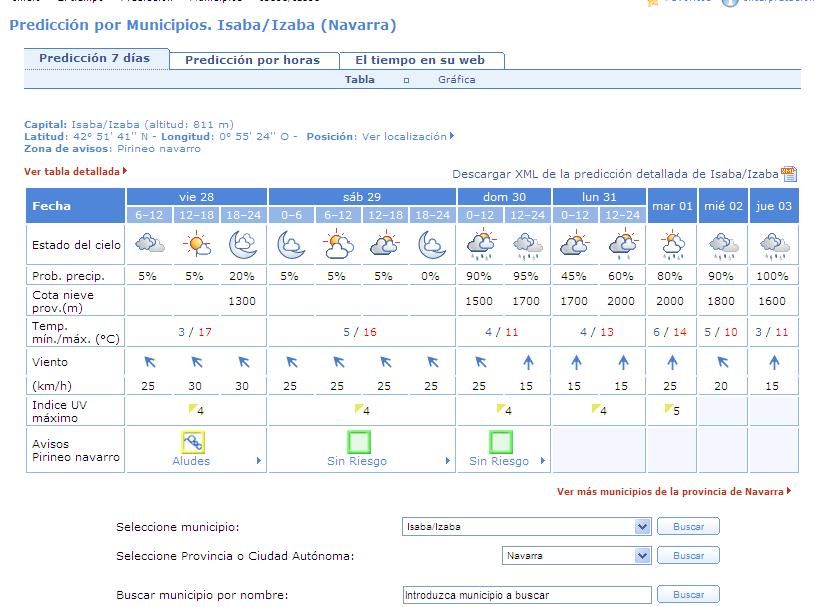Click the sáb 29 date header

(x=362, y=197)
